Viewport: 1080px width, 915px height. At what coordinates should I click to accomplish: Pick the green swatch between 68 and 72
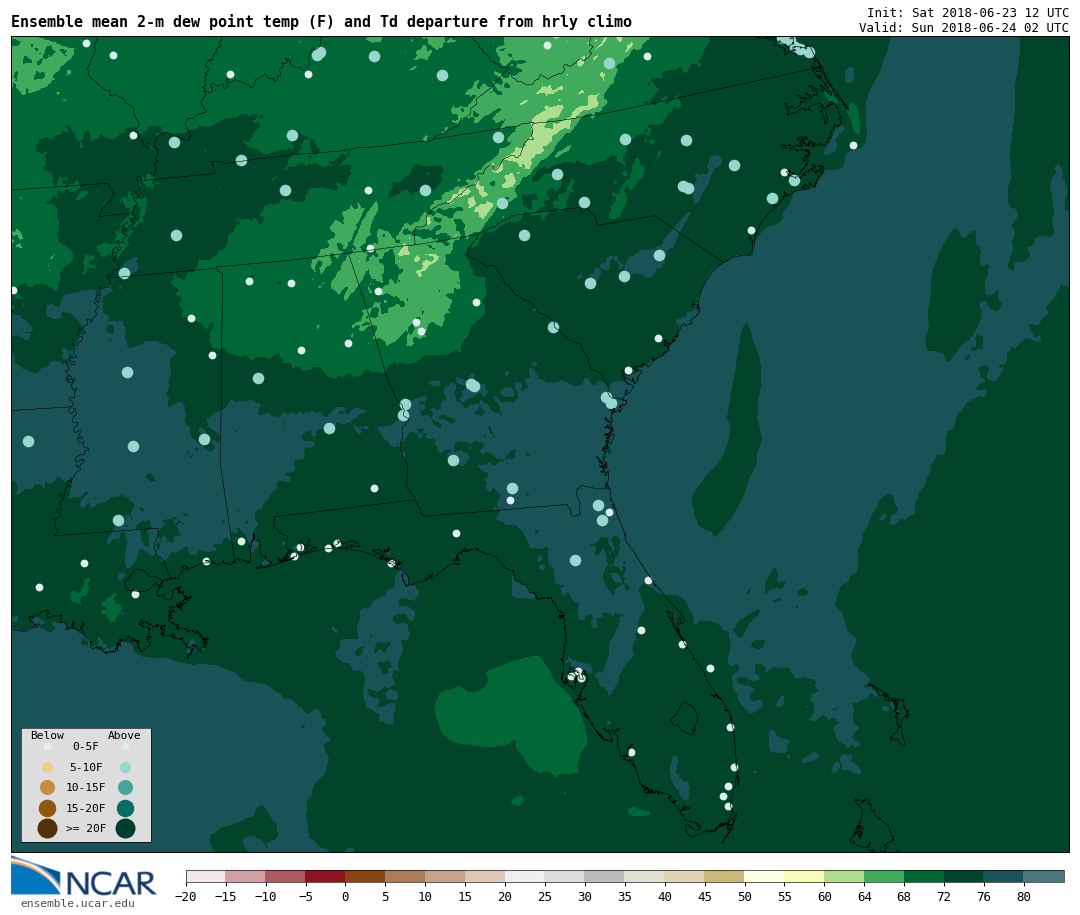(x=924, y=876)
